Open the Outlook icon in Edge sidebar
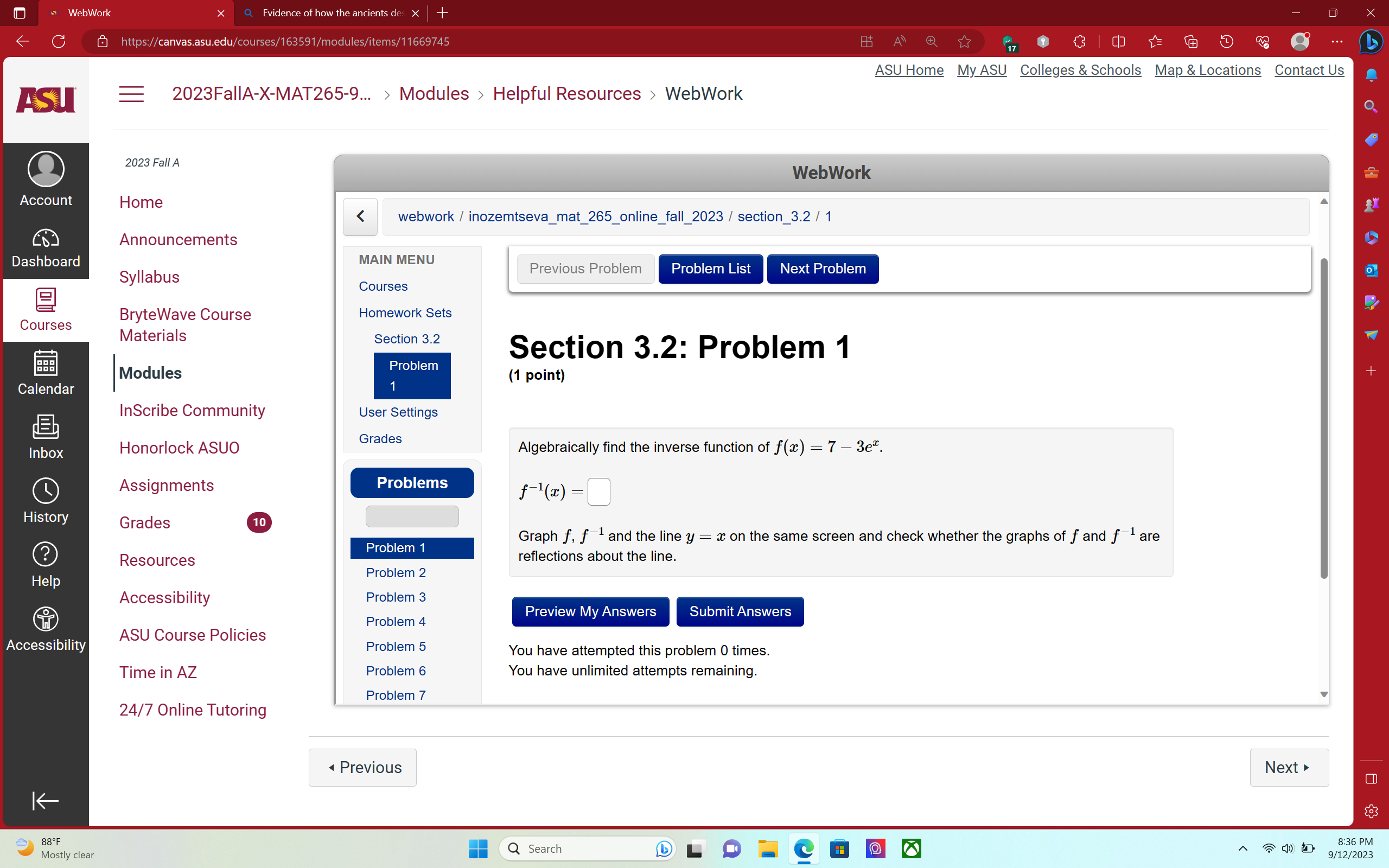This screenshot has height=868, width=1389. [x=1371, y=270]
